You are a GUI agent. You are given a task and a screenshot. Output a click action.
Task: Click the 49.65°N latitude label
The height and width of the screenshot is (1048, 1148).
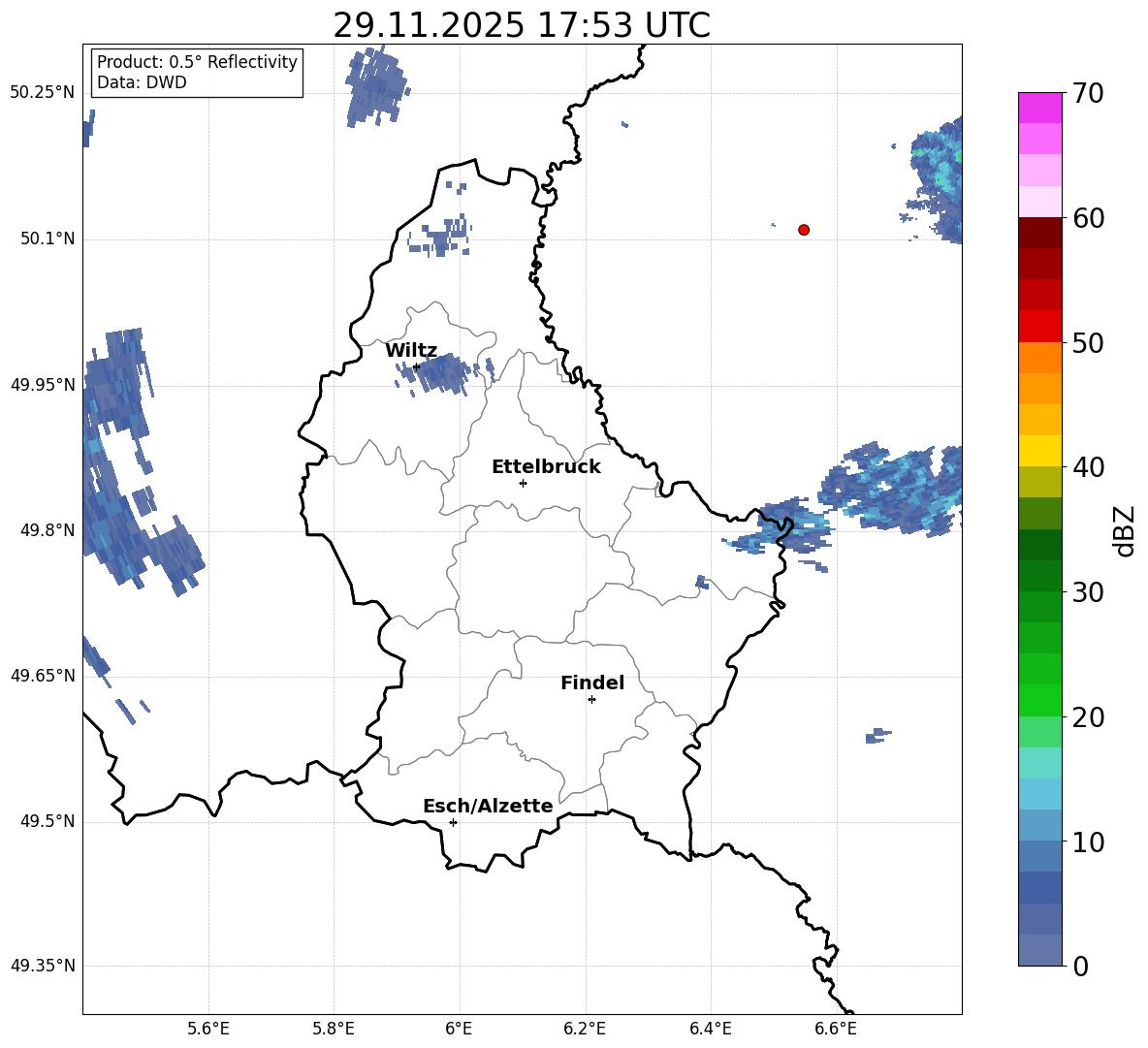(43, 676)
